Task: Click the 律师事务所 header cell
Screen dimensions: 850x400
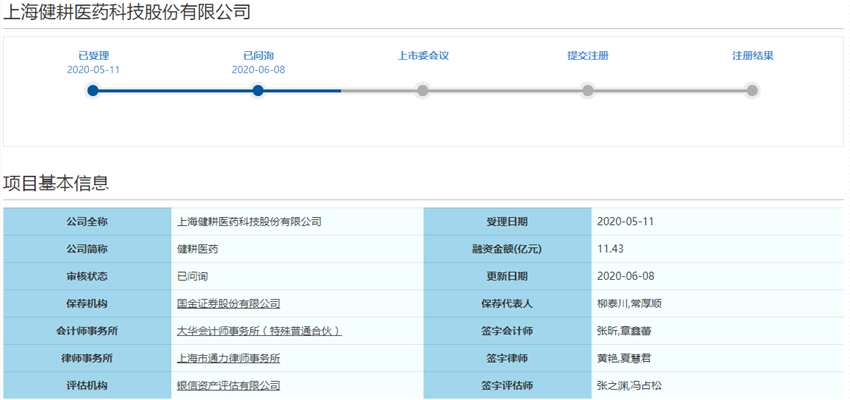Action: pos(87,358)
